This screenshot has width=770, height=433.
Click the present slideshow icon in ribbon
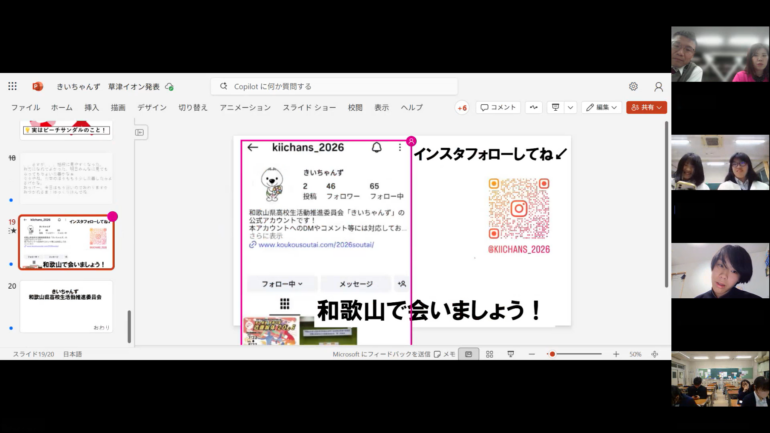555,107
